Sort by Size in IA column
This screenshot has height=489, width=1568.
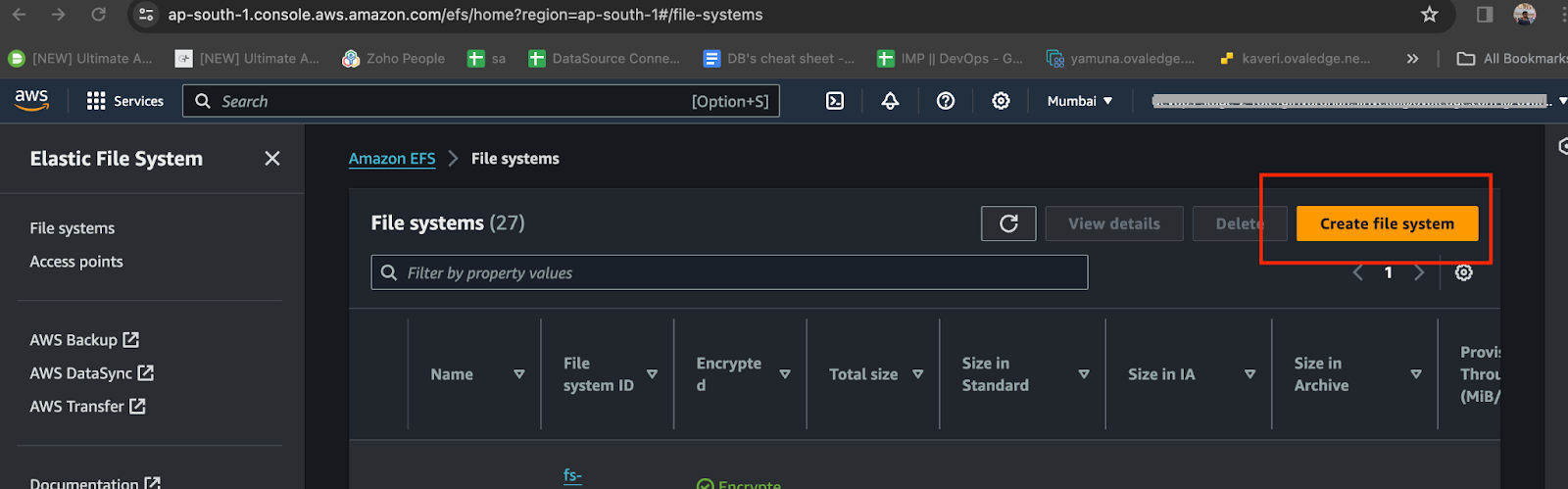click(x=1249, y=374)
